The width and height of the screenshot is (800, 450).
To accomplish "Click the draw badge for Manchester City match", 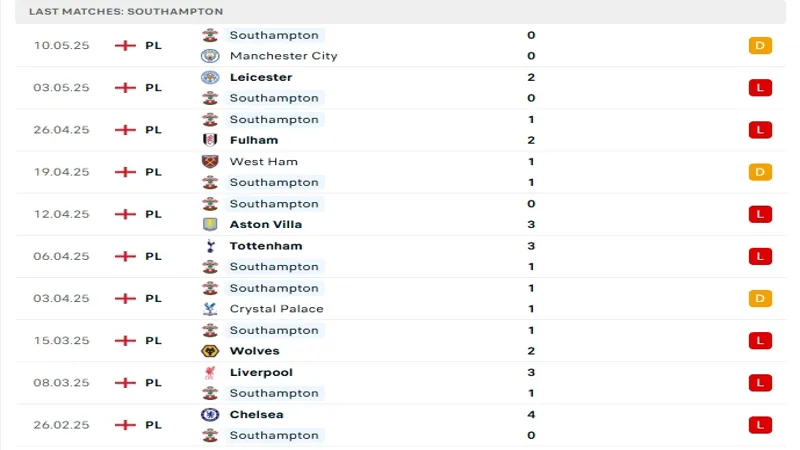I will pyautogui.click(x=760, y=45).
